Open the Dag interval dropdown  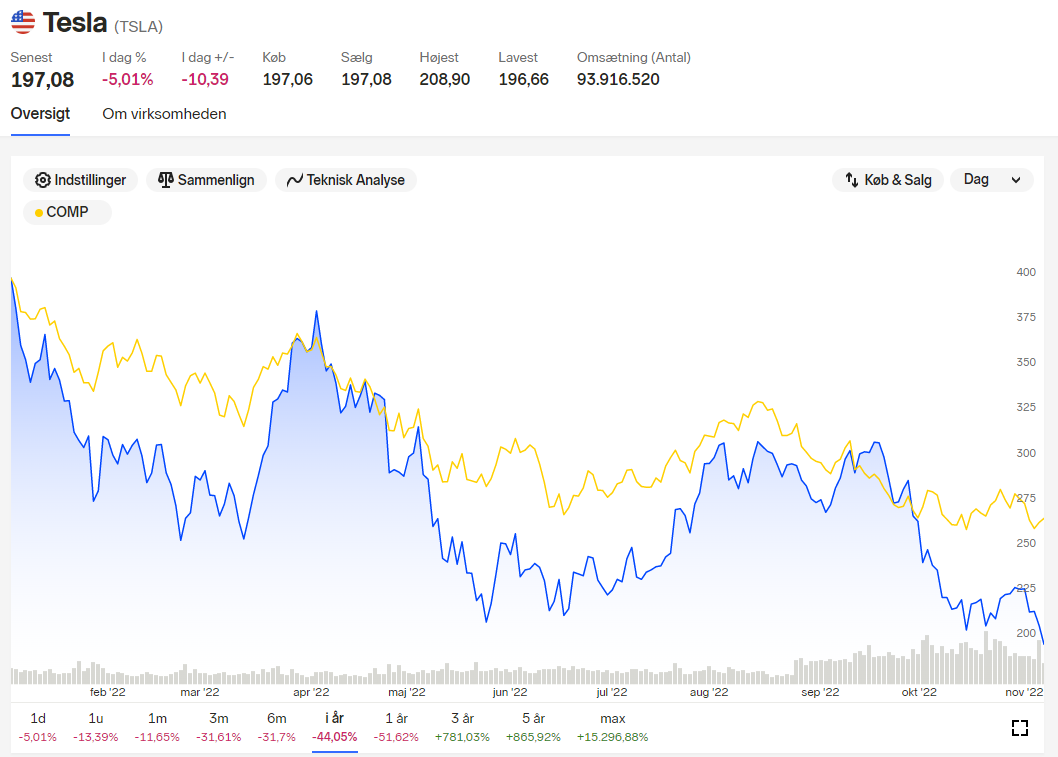991,179
